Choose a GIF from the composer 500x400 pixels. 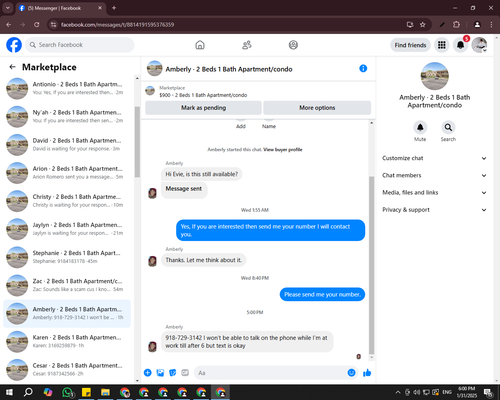click(185, 373)
